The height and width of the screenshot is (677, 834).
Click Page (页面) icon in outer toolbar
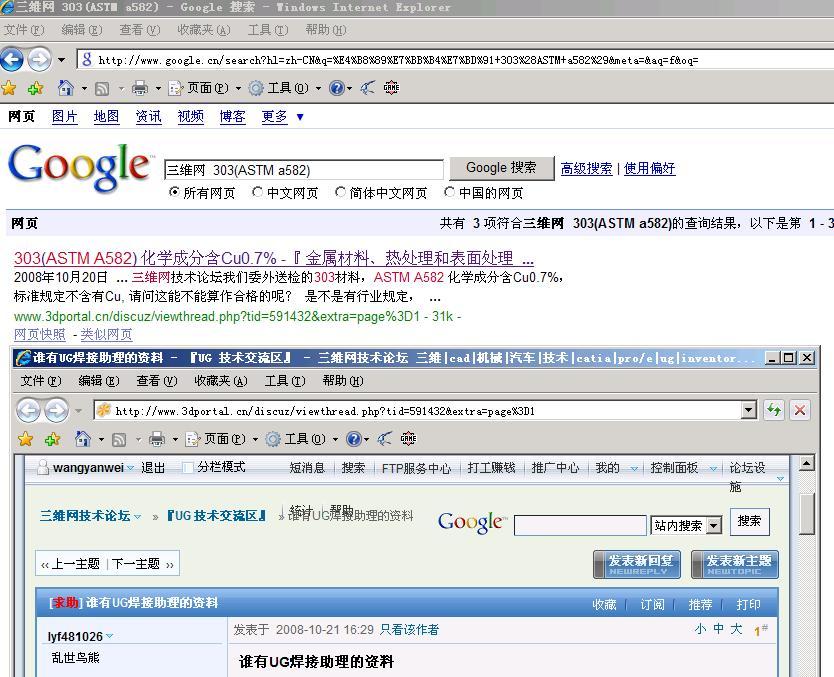pyautogui.click(x=176, y=88)
